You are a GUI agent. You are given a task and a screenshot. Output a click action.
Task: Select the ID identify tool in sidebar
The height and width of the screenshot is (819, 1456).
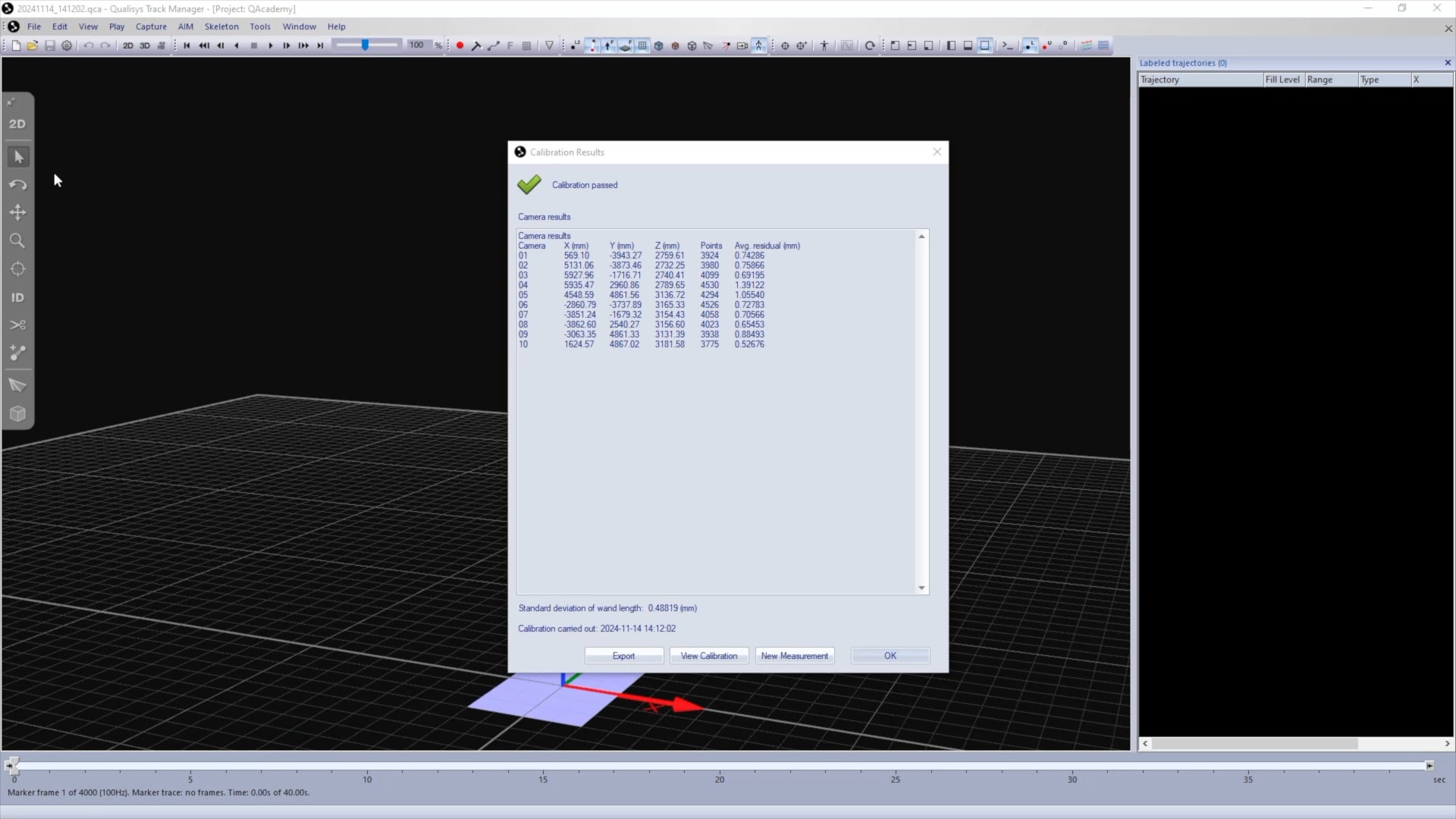[17, 297]
